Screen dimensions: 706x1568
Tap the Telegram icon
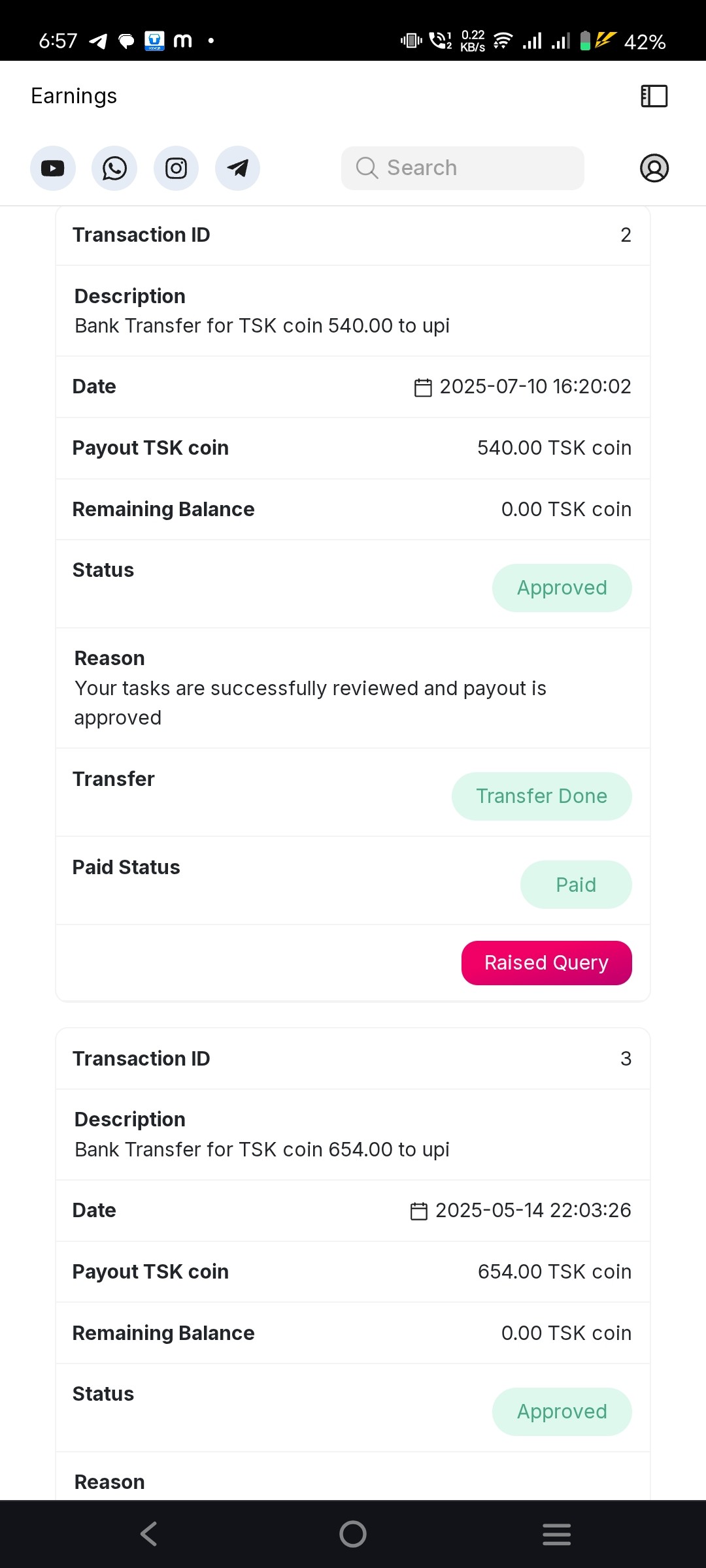coord(237,169)
